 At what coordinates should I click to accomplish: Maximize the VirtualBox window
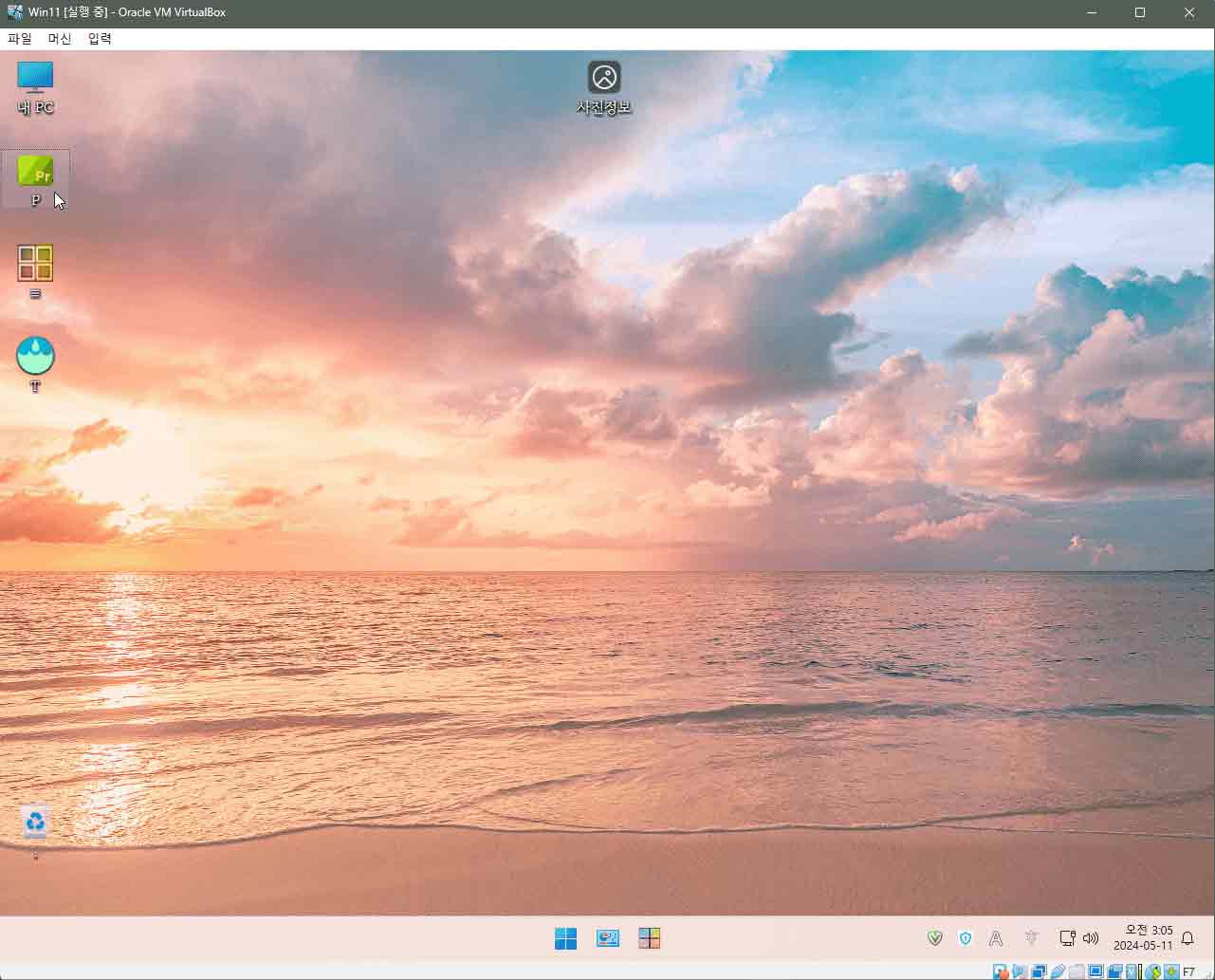click(1140, 12)
